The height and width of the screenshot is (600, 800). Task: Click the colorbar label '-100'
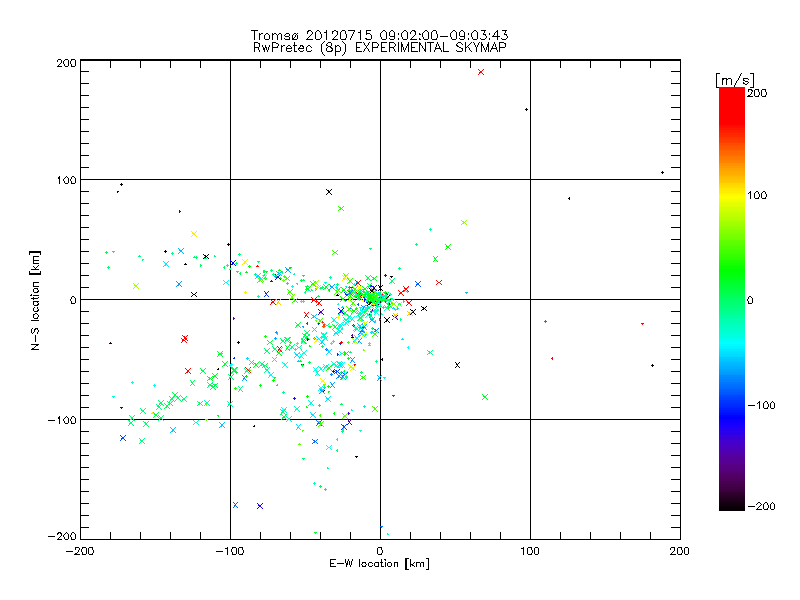(761, 405)
